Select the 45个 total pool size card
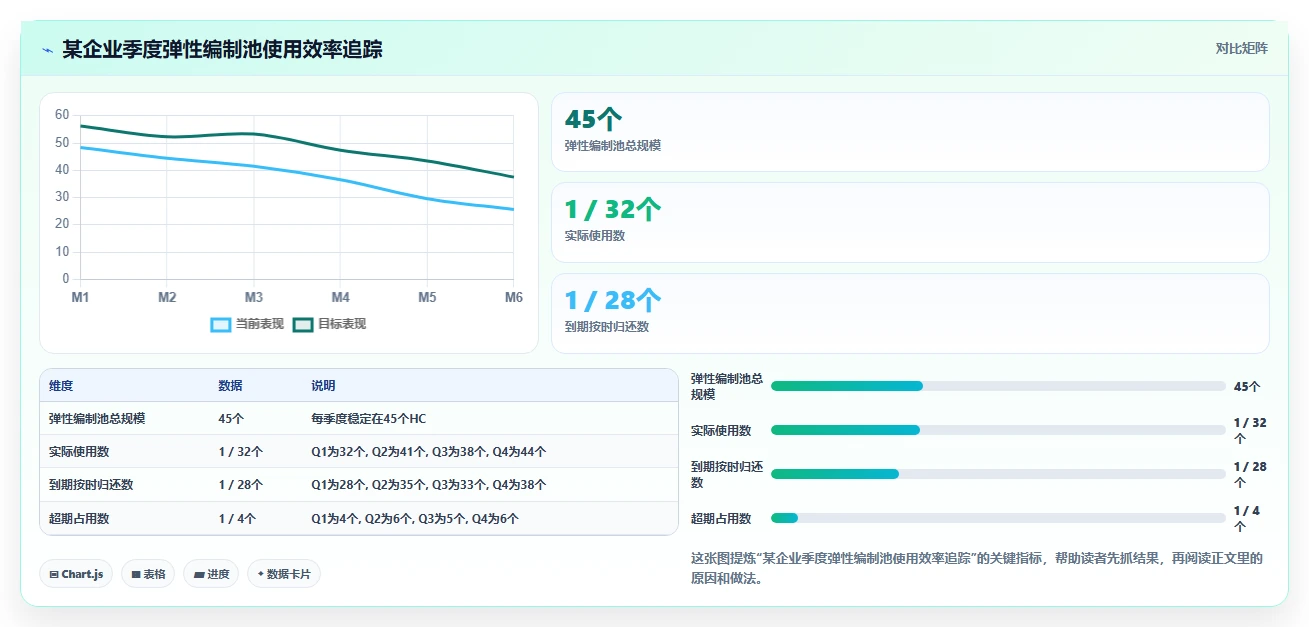The image size is (1309, 627). (x=910, y=132)
